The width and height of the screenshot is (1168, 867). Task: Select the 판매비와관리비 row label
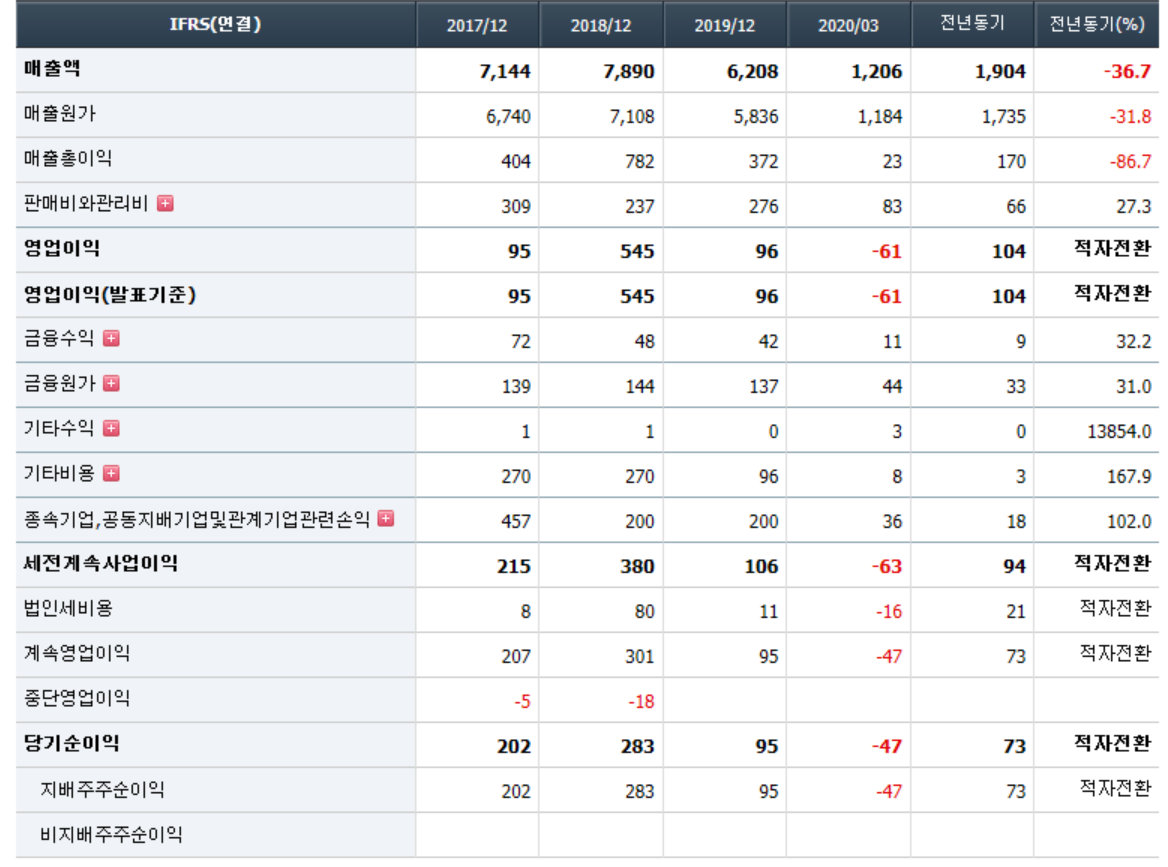pyautogui.click(x=86, y=203)
